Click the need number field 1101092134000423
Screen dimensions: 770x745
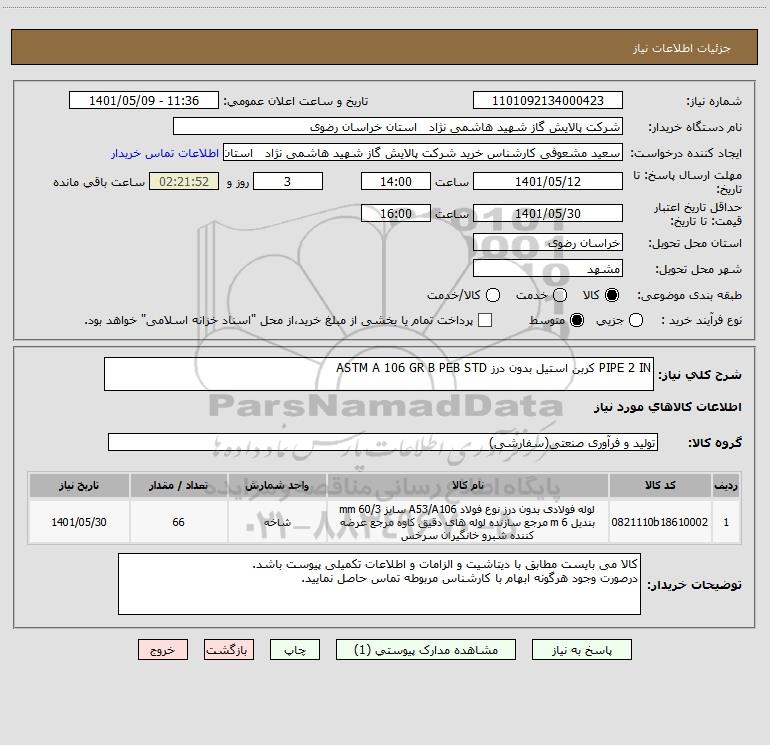pyautogui.click(x=548, y=101)
